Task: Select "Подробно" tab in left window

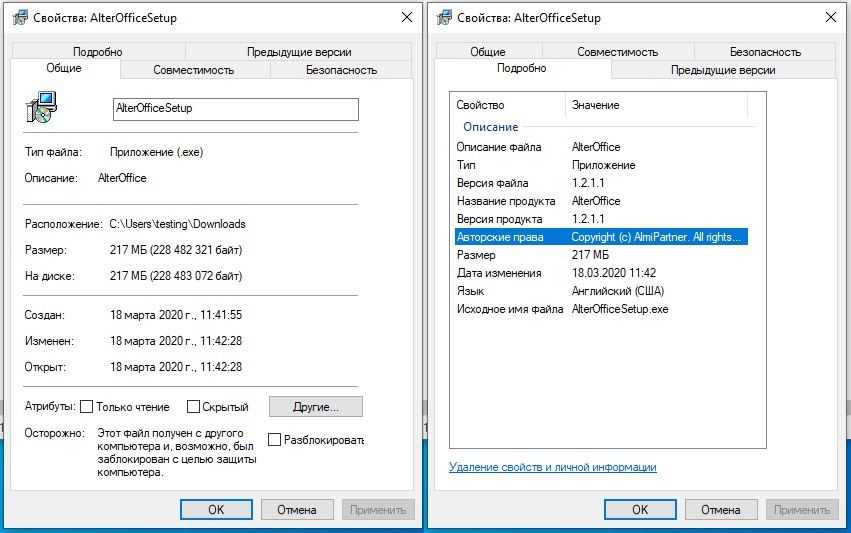Action: pyautogui.click(x=98, y=52)
